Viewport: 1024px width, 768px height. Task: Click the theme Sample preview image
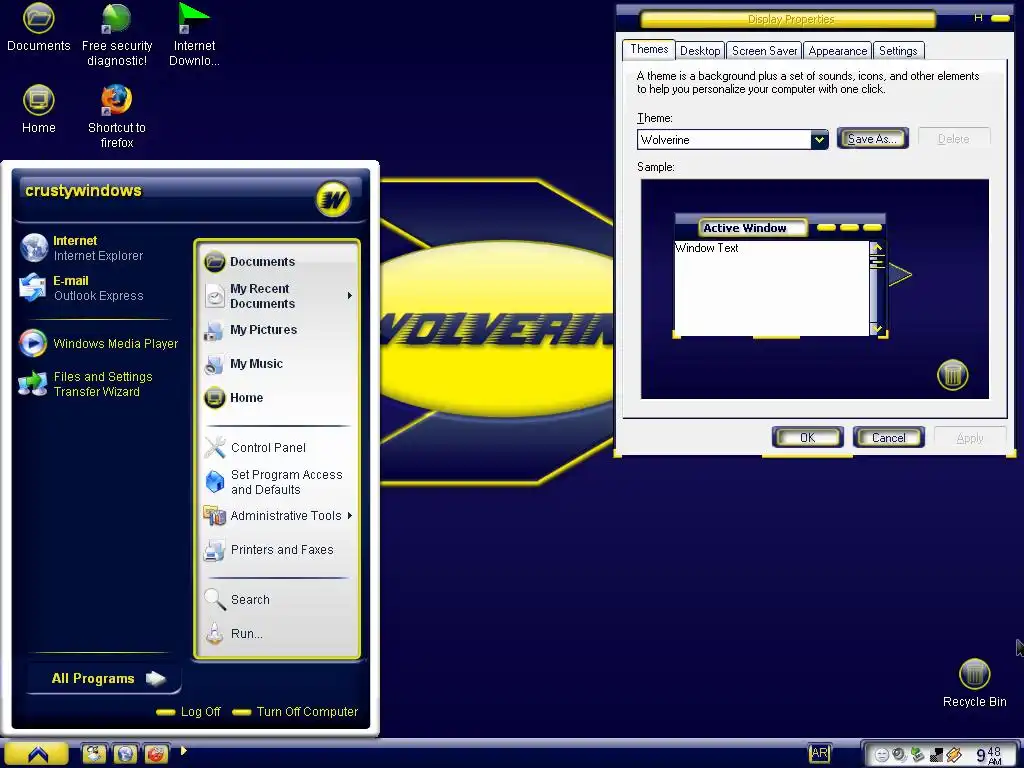(814, 289)
